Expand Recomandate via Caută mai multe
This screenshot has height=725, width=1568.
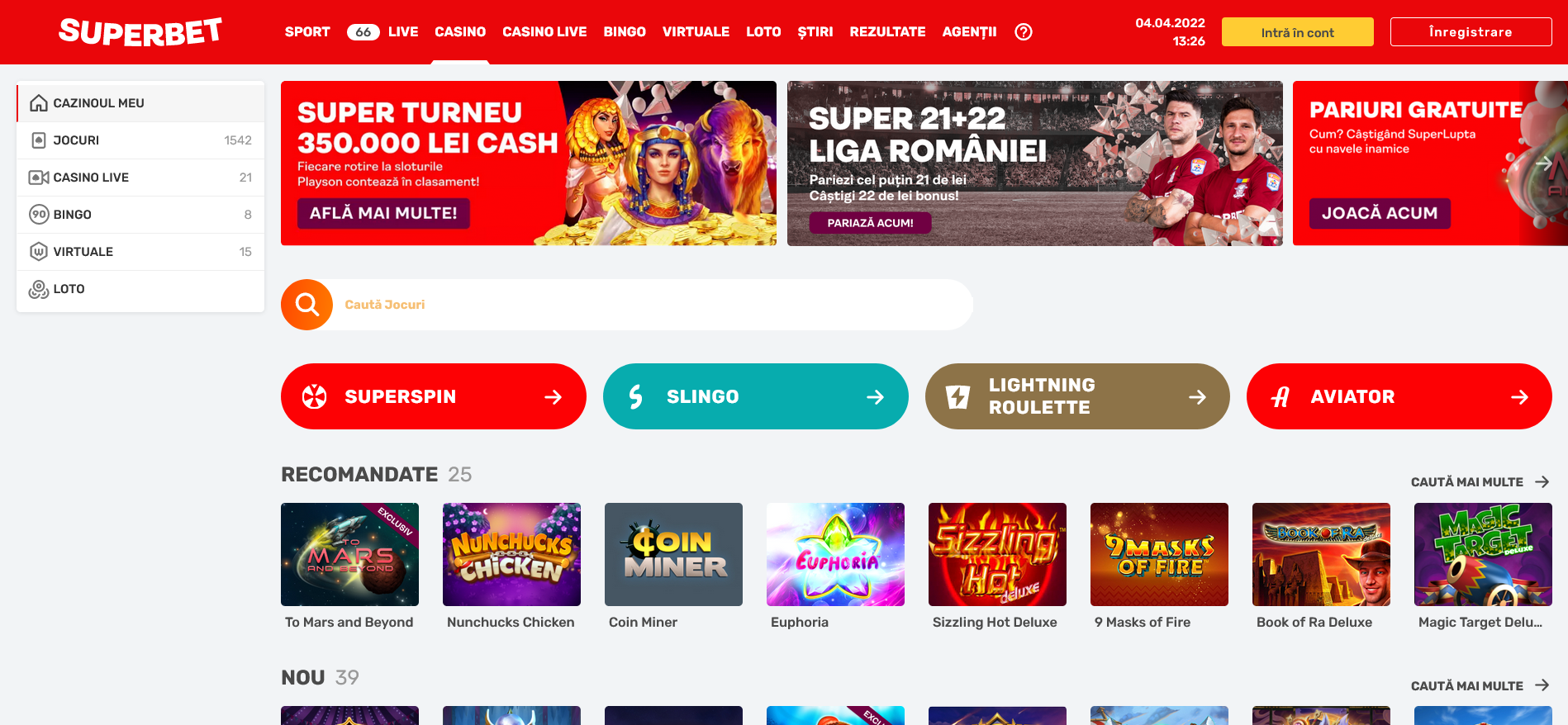(x=1480, y=482)
